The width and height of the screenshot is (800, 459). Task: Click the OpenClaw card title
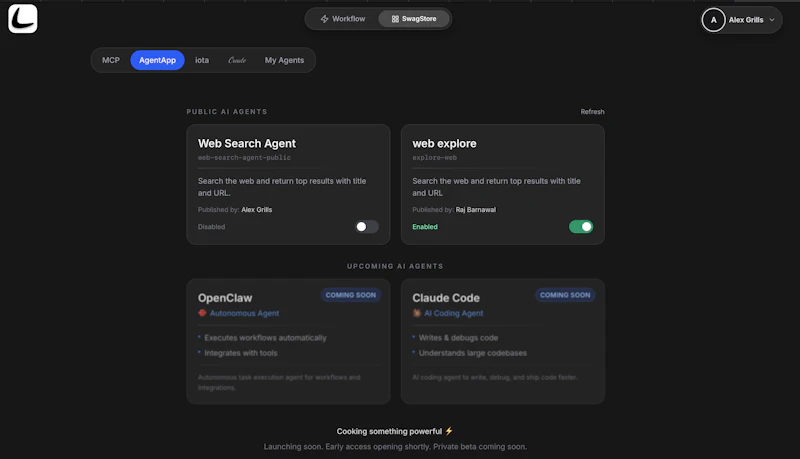225,298
